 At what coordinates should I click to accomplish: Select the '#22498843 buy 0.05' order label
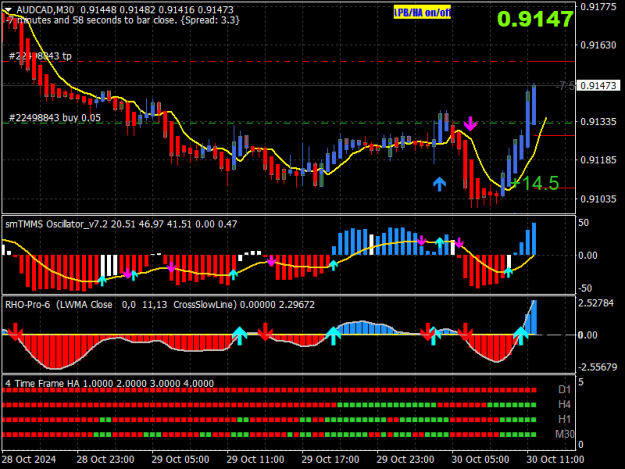[55, 118]
